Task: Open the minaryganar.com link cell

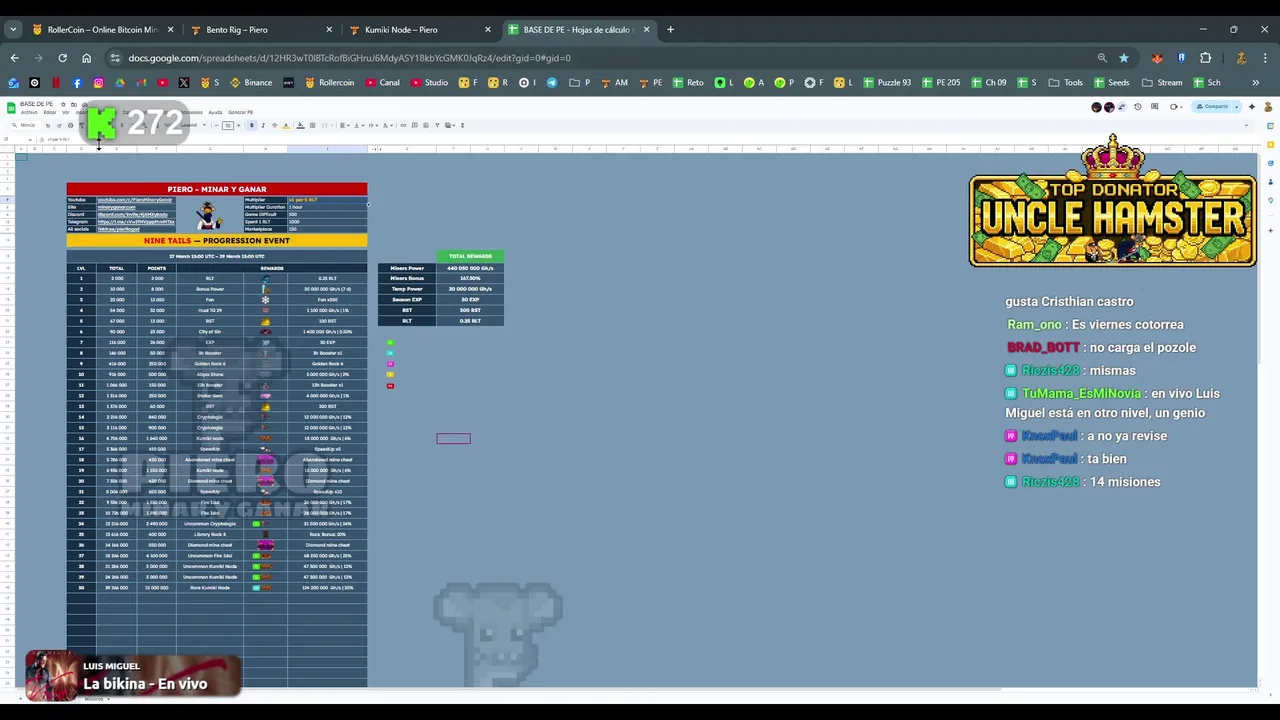Action: point(136,207)
